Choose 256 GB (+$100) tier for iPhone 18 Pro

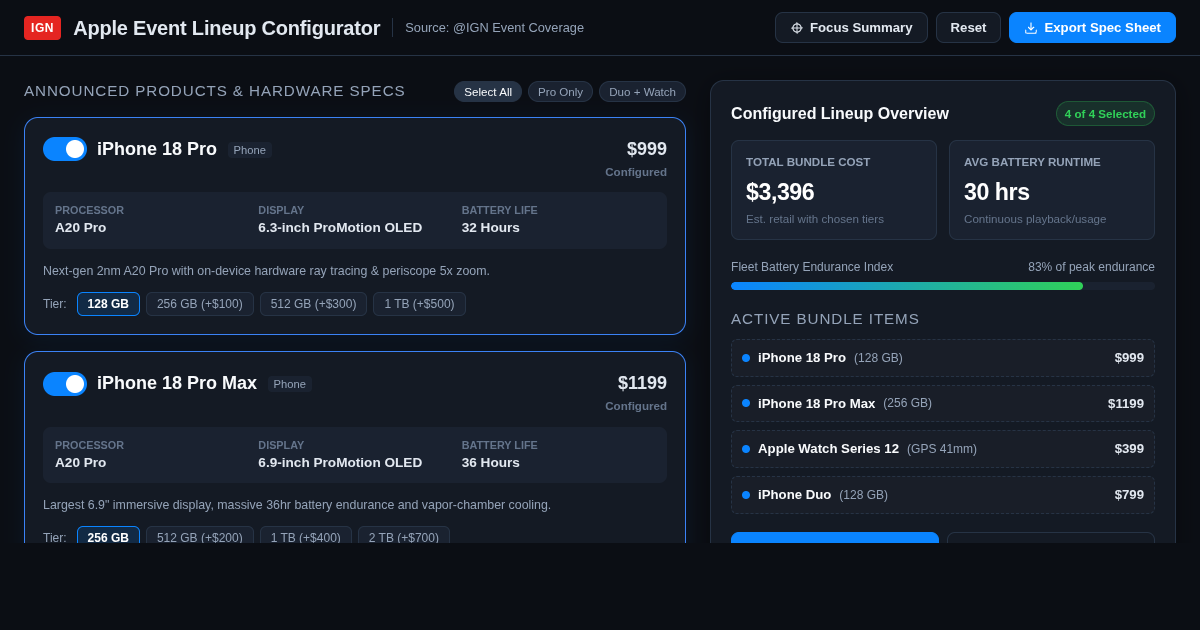[x=200, y=304]
